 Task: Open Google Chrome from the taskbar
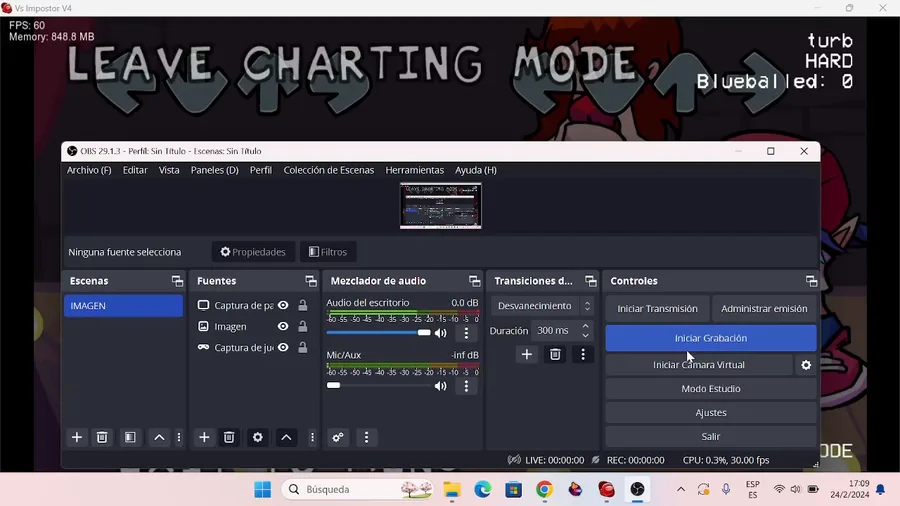(x=544, y=489)
